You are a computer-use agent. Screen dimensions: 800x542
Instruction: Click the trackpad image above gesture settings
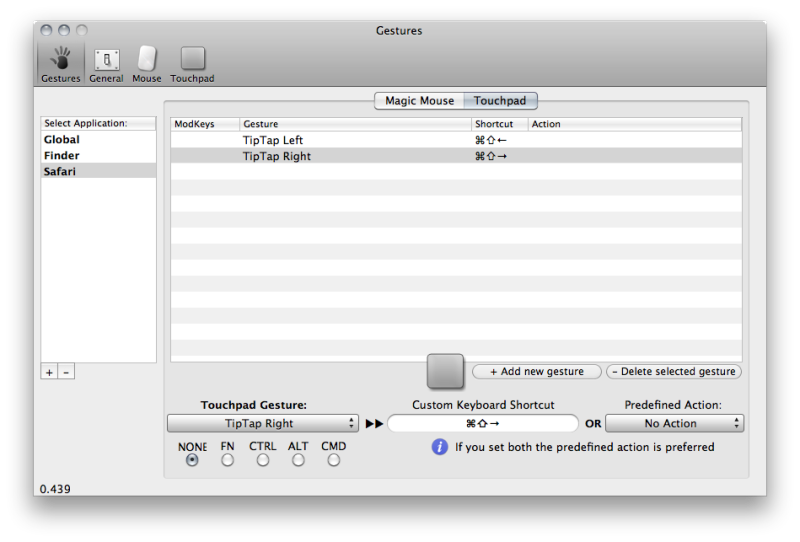click(445, 371)
